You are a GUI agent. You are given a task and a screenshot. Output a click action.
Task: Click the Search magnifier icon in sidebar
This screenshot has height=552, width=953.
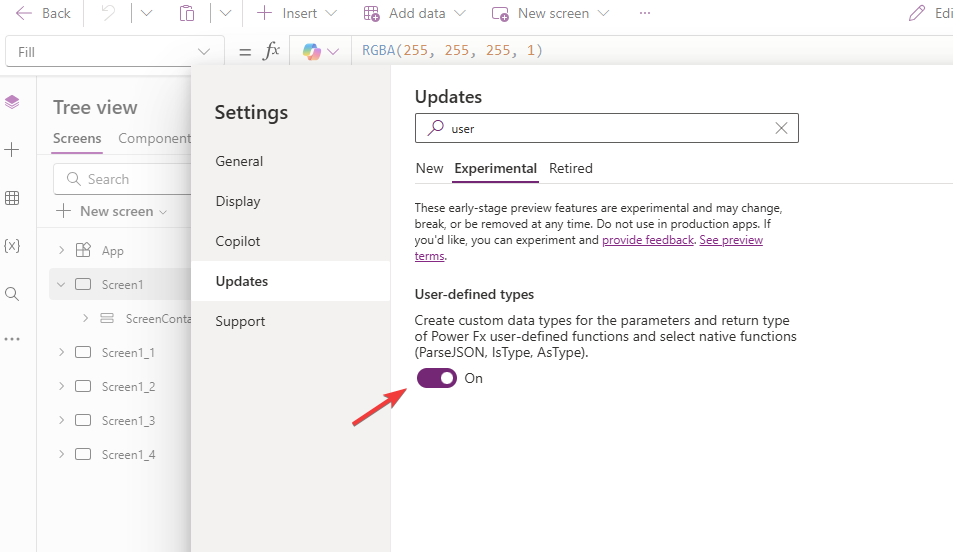tap(12, 293)
